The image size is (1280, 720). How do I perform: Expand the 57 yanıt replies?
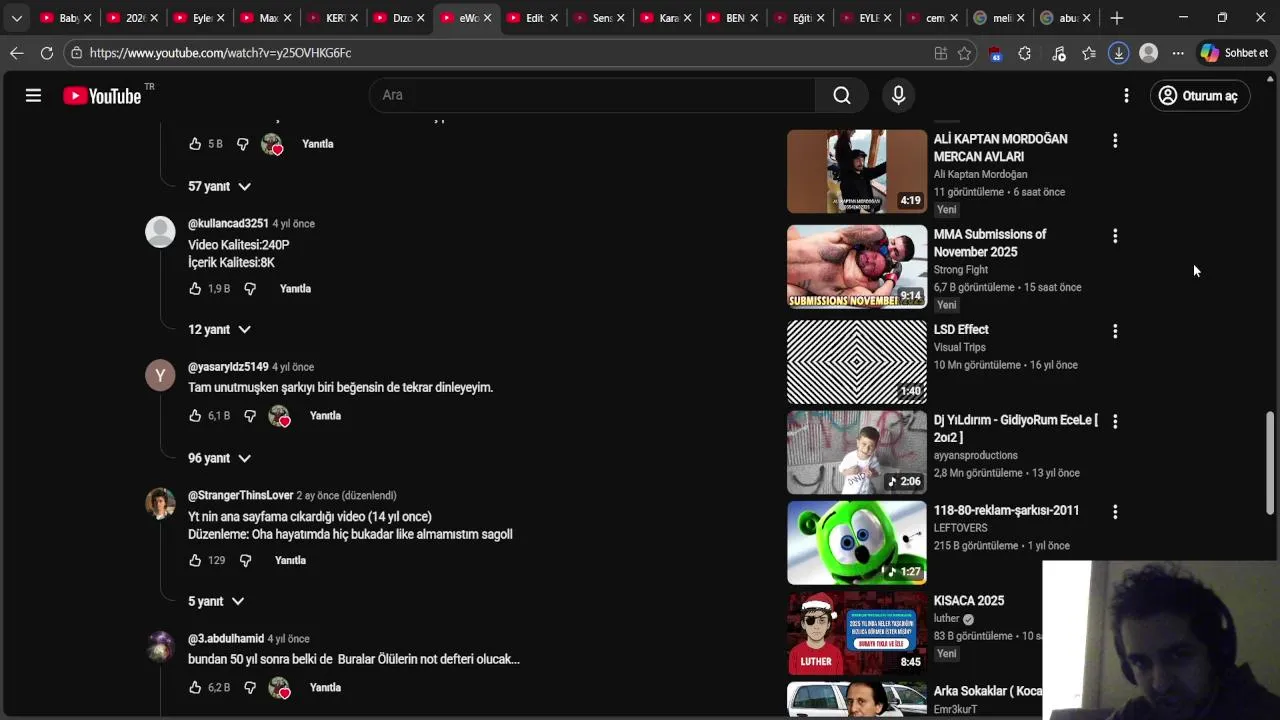(x=219, y=187)
